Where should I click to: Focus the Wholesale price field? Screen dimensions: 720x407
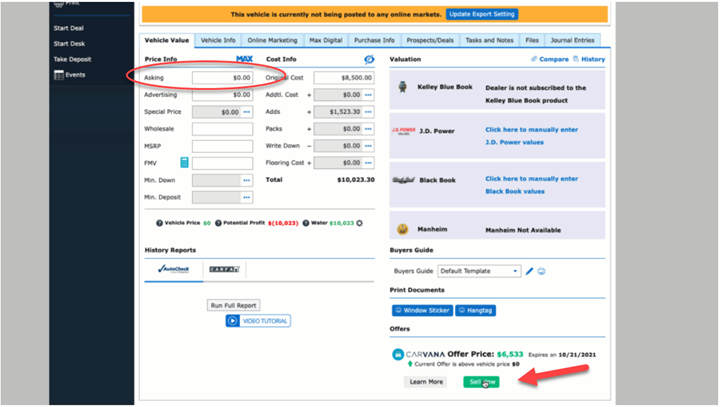click(x=222, y=129)
